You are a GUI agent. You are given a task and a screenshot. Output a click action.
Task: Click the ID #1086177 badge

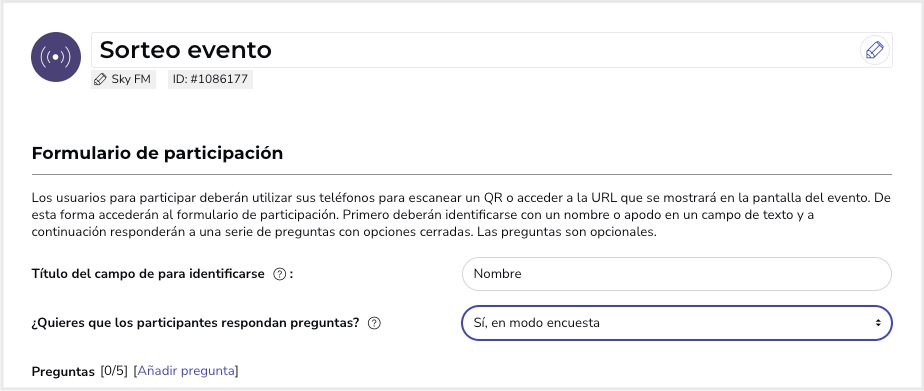click(210, 79)
